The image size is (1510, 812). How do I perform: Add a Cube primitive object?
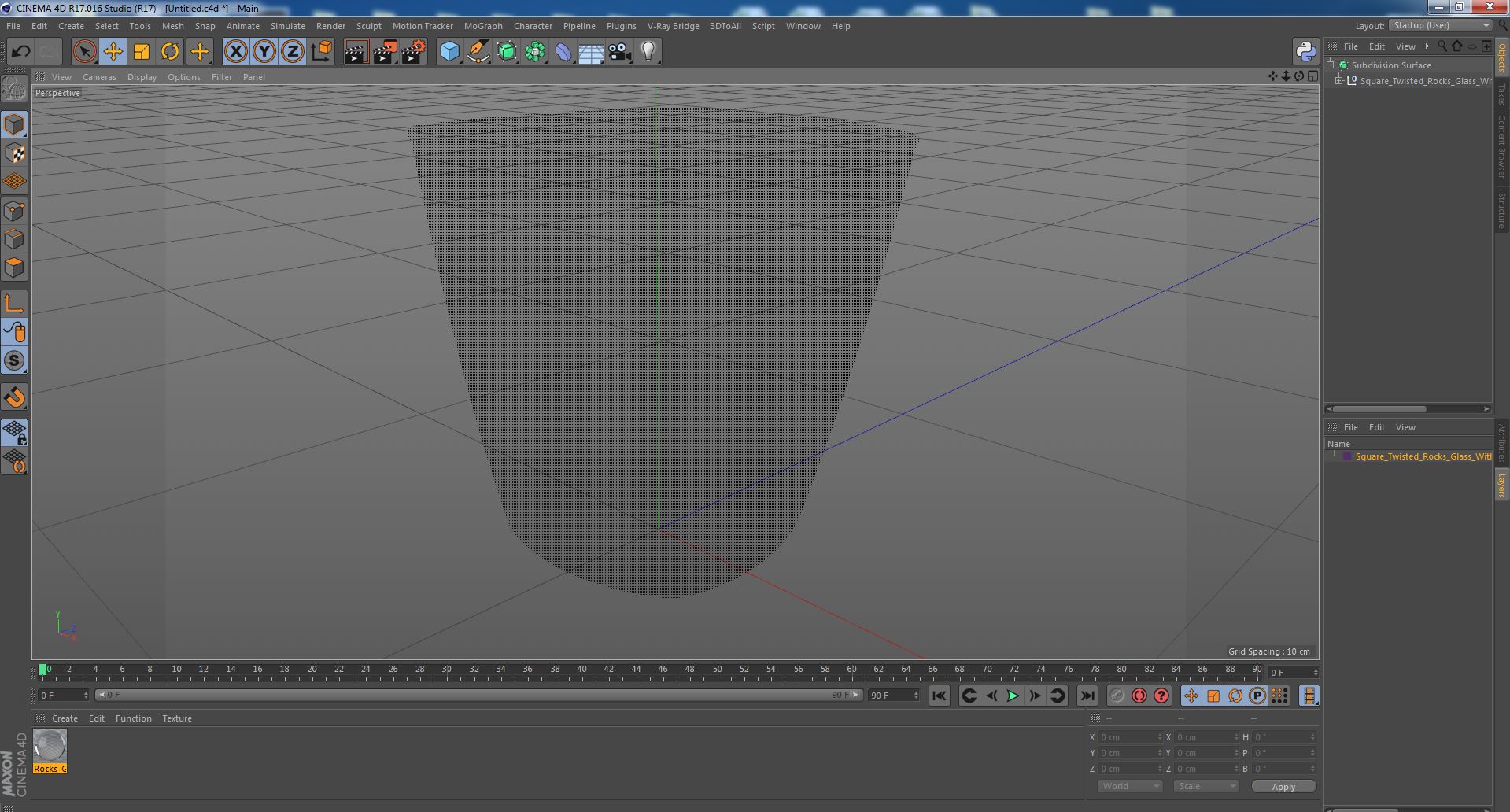click(449, 52)
